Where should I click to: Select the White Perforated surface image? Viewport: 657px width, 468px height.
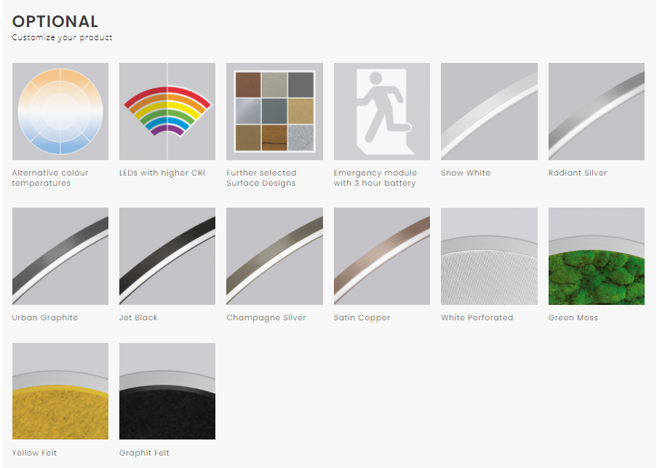tap(489, 256)
